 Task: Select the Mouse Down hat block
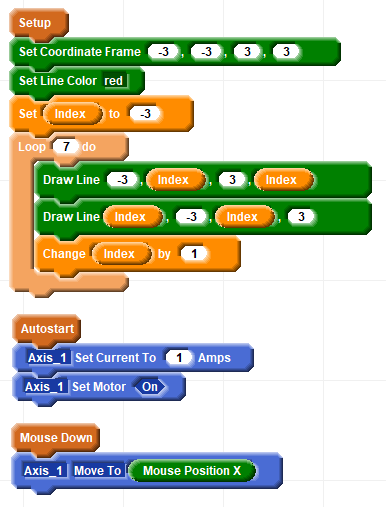point(56,438)
